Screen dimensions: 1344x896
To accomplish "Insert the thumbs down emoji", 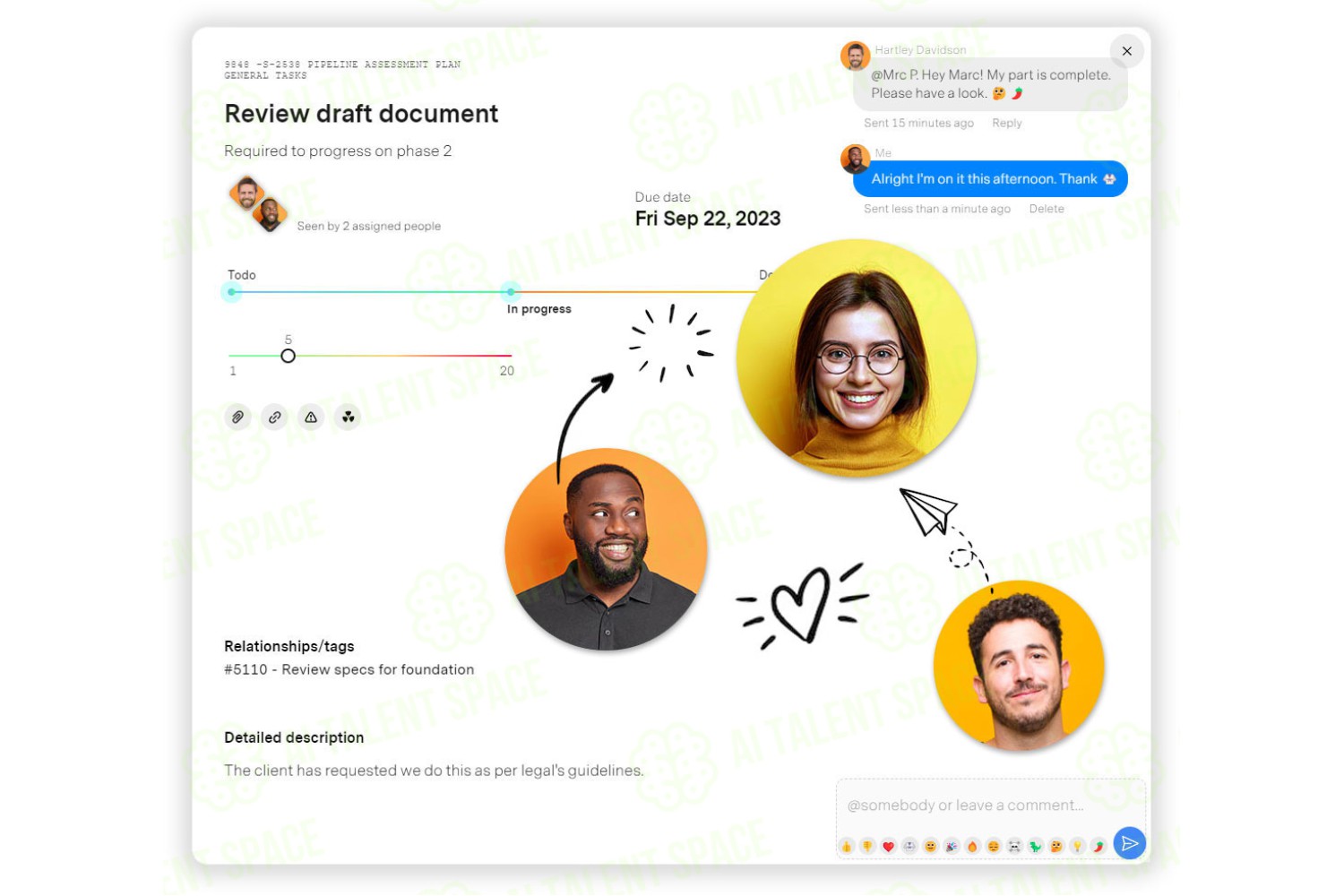I will pos(867,847).
